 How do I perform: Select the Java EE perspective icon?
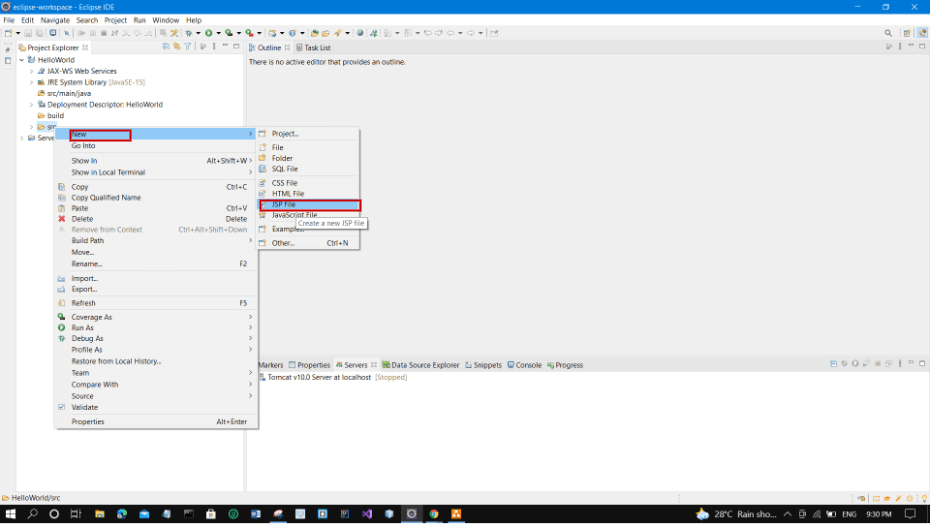[922, 33]
